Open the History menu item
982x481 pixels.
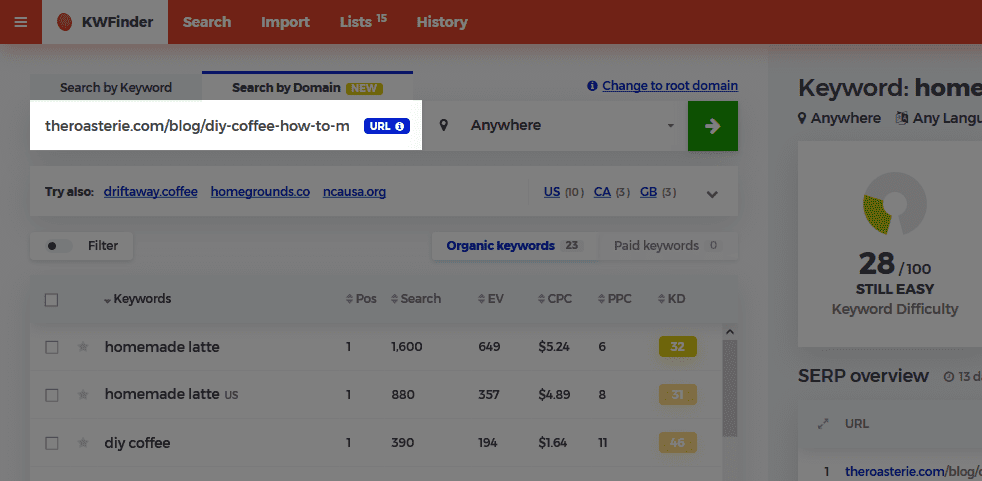click(x=442, y=22)
